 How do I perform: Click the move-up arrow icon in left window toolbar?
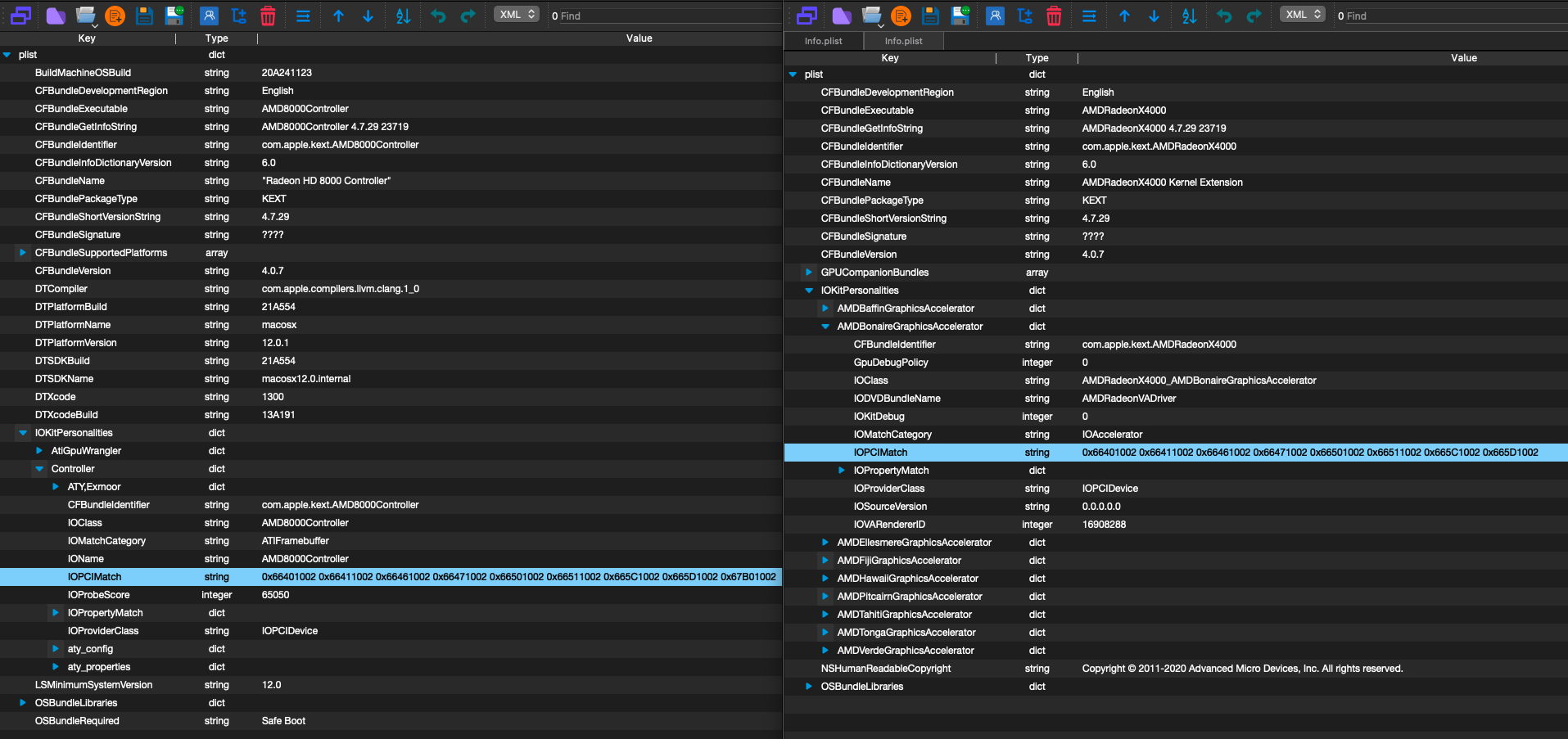click(338, 16)
